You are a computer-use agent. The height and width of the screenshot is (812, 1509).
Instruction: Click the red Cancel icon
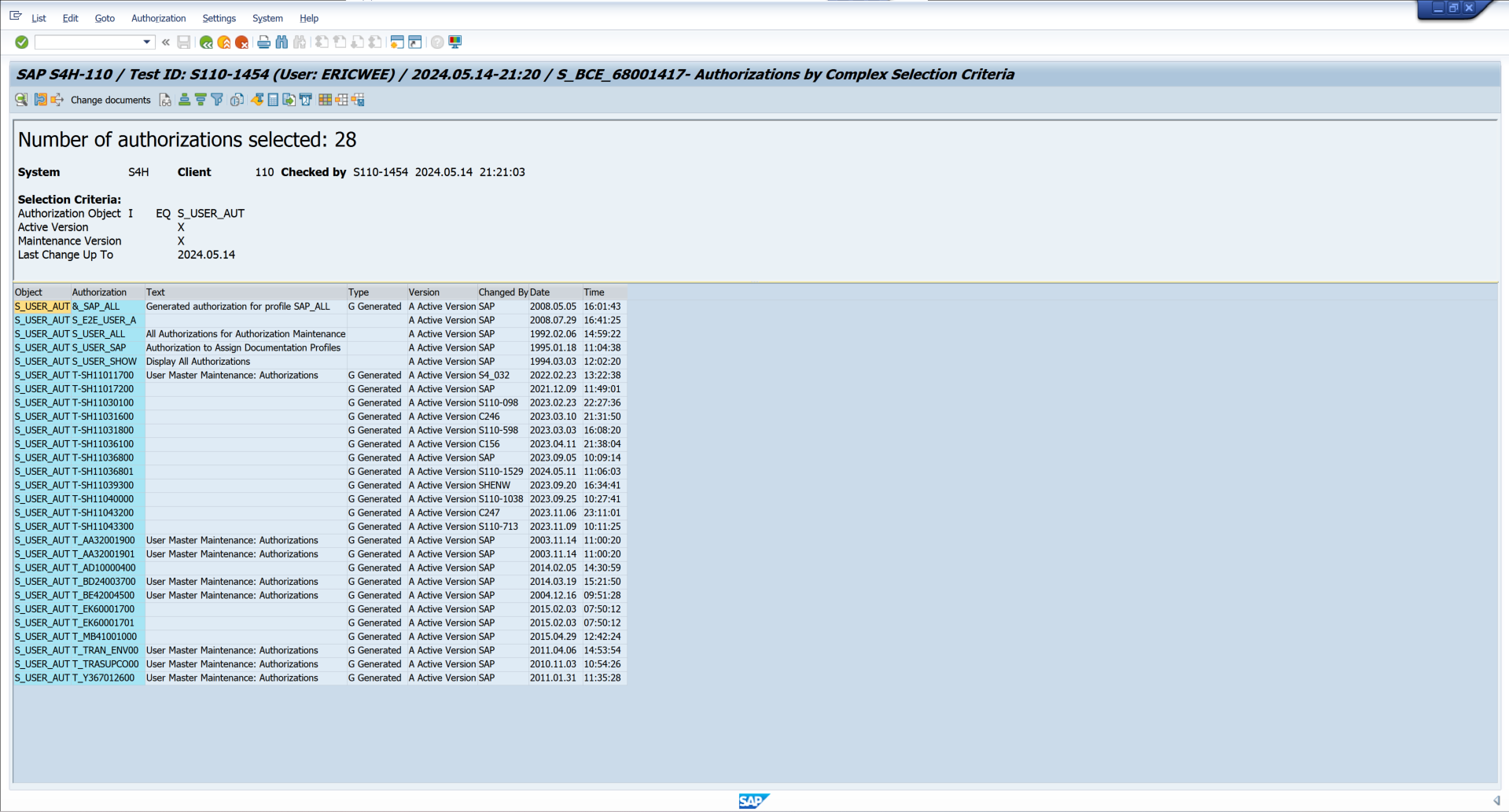pyautogui.click(x=242, y=42)
